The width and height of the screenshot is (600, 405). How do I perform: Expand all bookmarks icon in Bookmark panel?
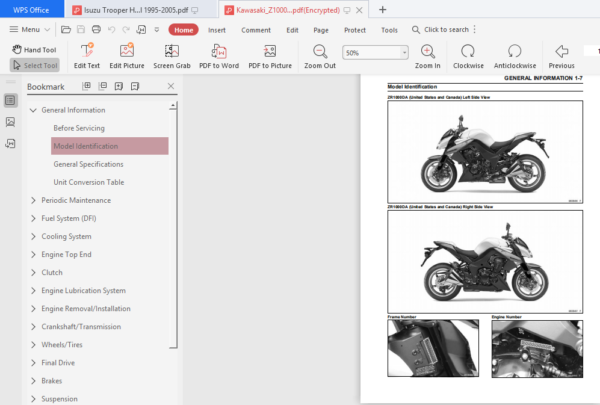point(86,86)
